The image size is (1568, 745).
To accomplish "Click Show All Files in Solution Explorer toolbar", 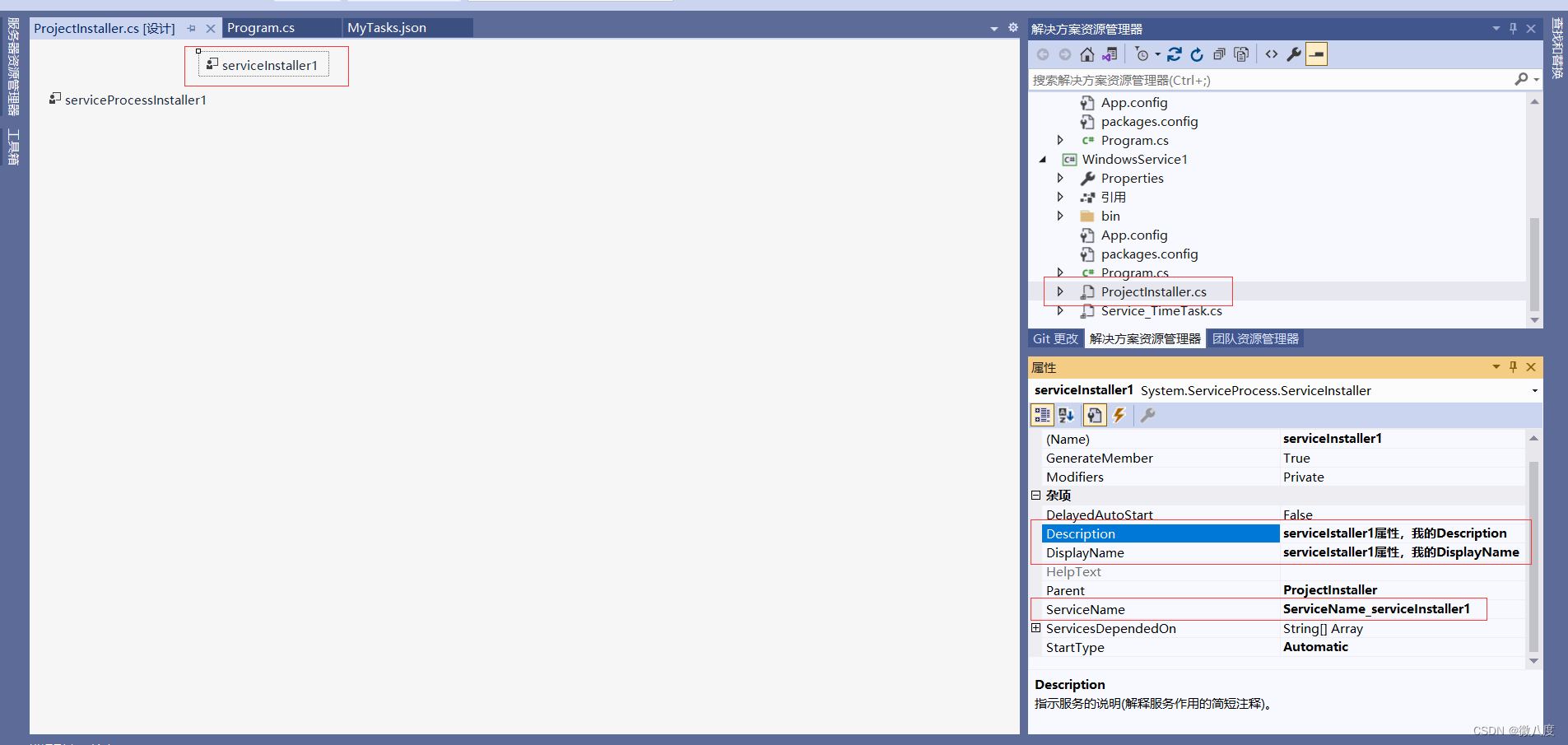I will (1242, 54).
